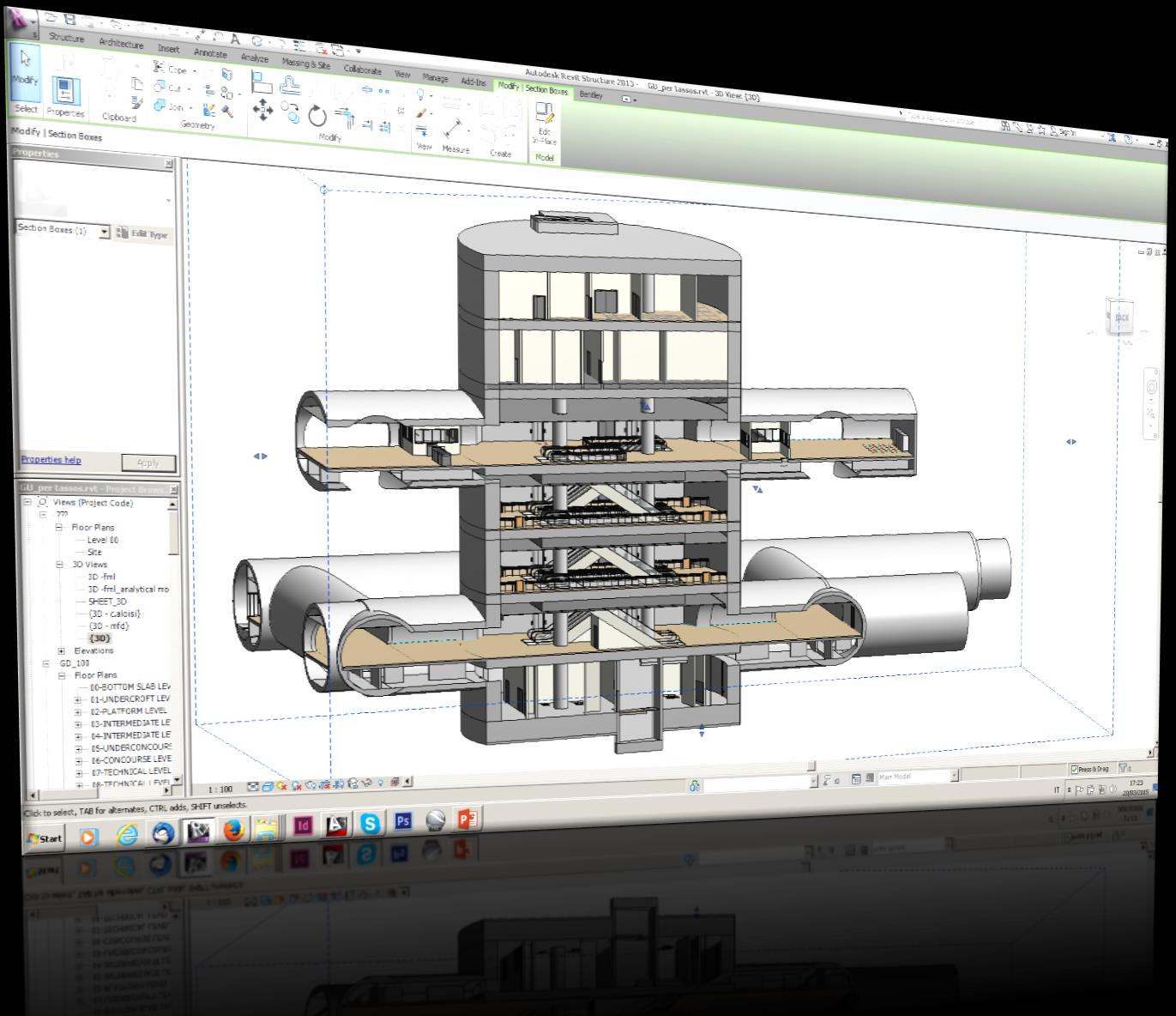Collapse the GD_100 tree node

tap(47, 663)
